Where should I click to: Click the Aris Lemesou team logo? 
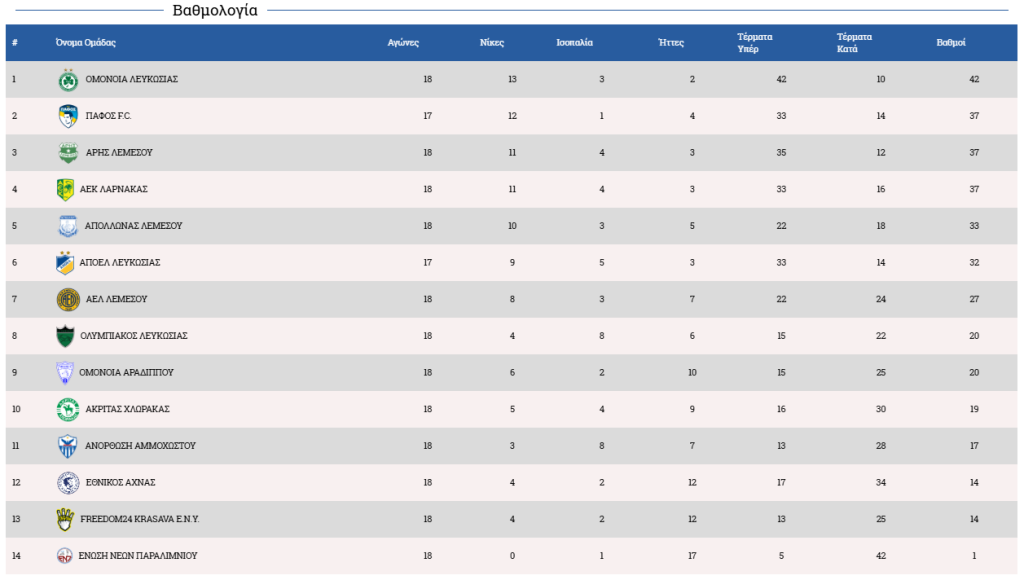(x=68, y=153)
